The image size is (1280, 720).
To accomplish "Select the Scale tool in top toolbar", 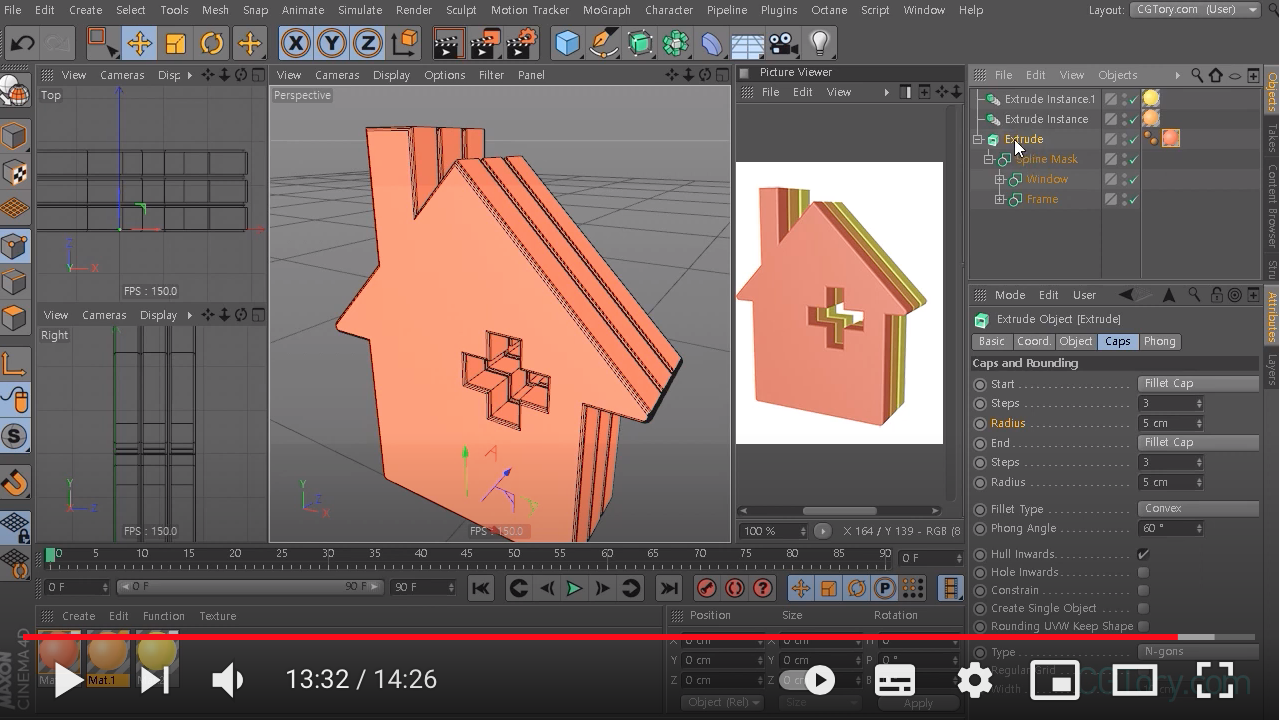I will pos(175,43).
